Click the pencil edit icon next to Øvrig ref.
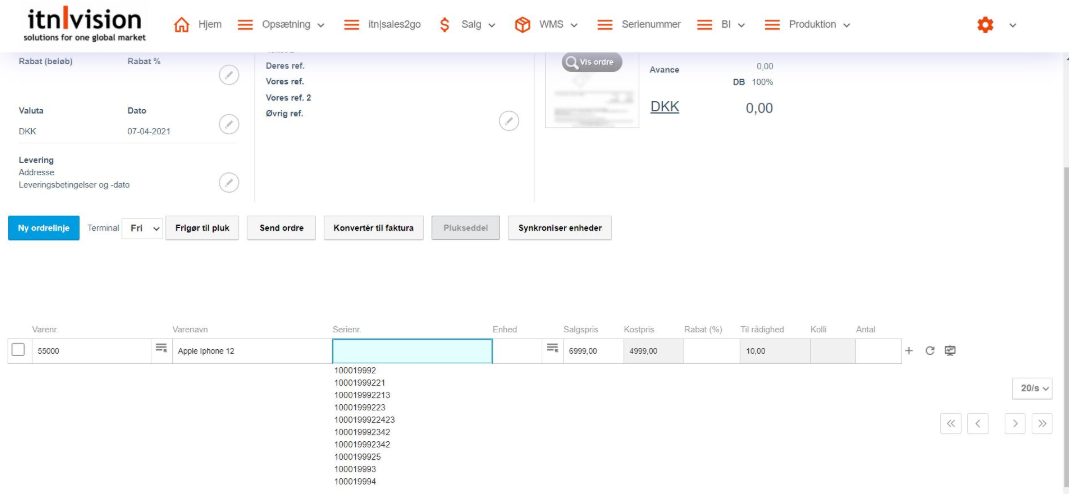The height and width of the screenshot is (494, 1069). (x=509, y=121)
